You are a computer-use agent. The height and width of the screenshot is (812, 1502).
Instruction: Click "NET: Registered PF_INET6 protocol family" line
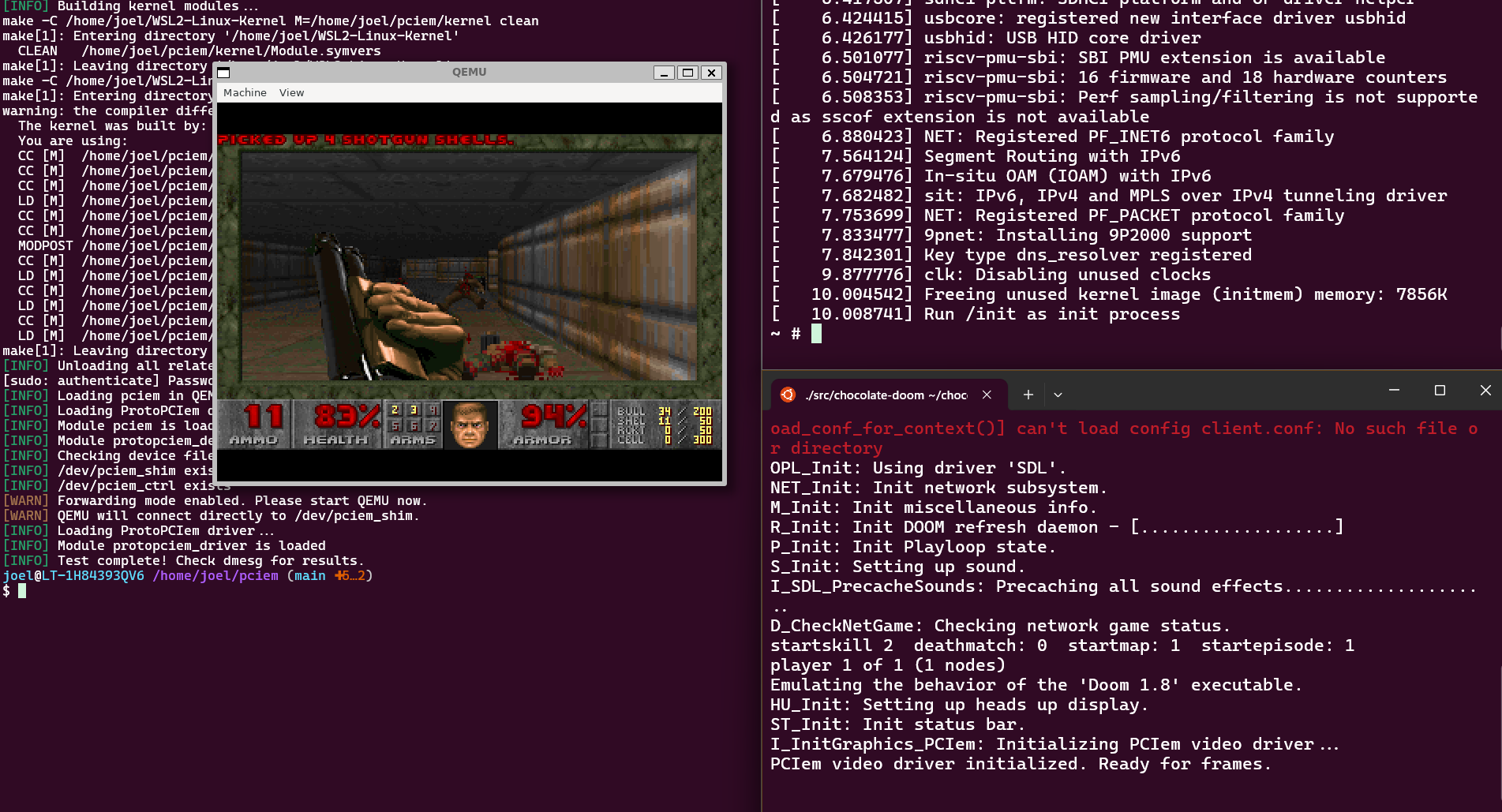coord(1053,137)
